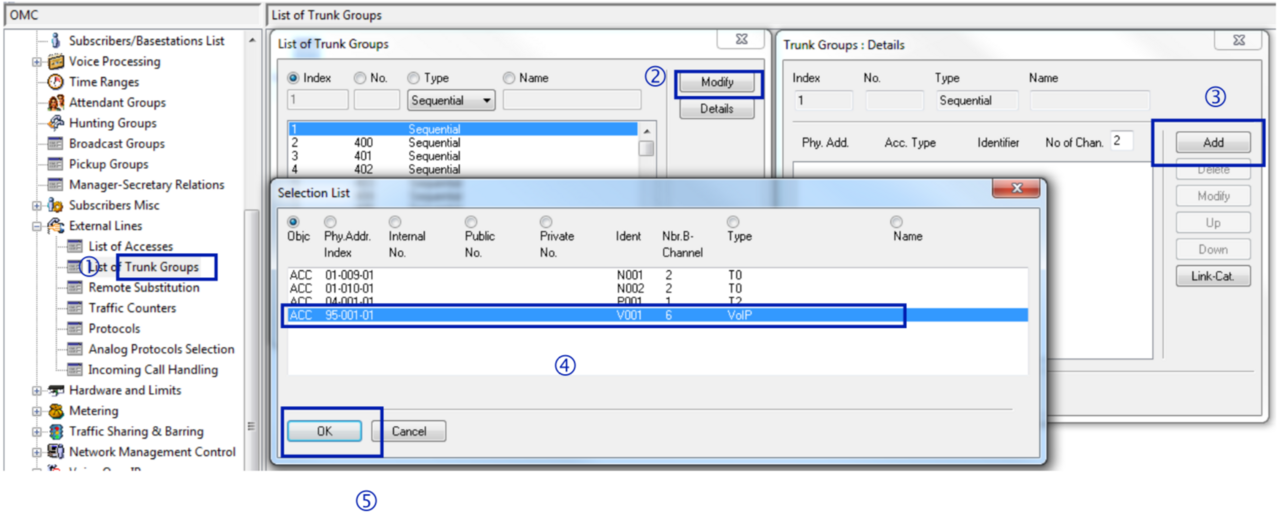Confirm selection with the OK button

pos(324,431)
